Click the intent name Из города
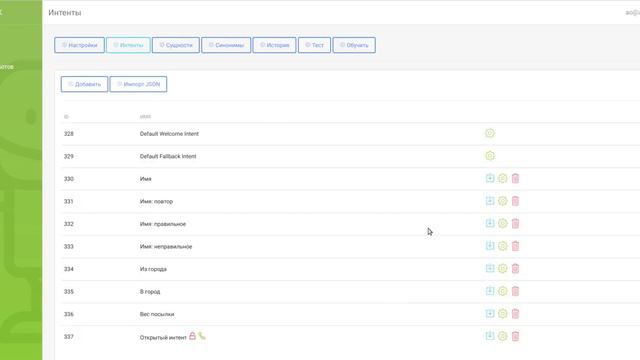The width and height of the screenshot is (640, 360). 153,269
